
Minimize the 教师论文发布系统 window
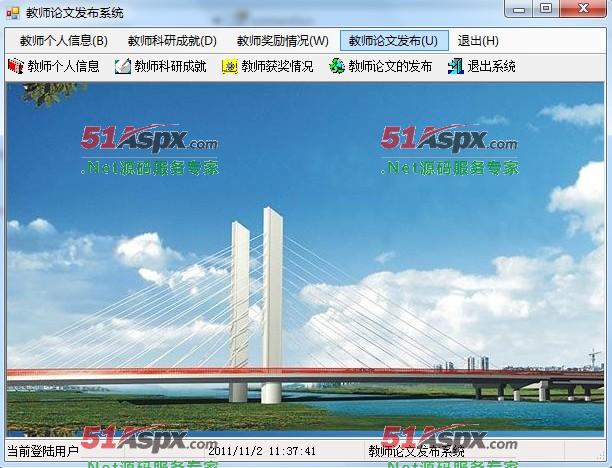[519, 9]
